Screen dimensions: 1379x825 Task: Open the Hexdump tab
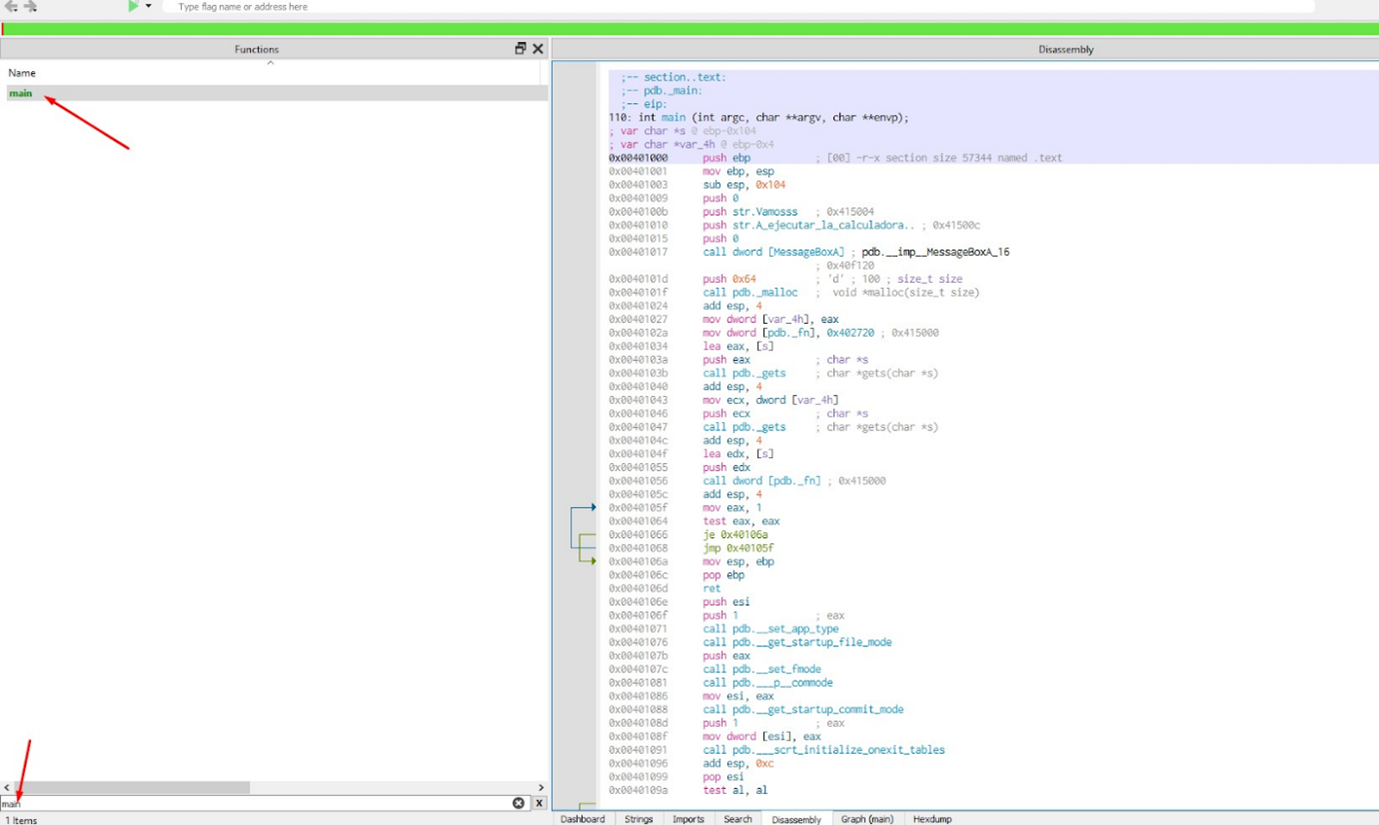pos(932,819)
